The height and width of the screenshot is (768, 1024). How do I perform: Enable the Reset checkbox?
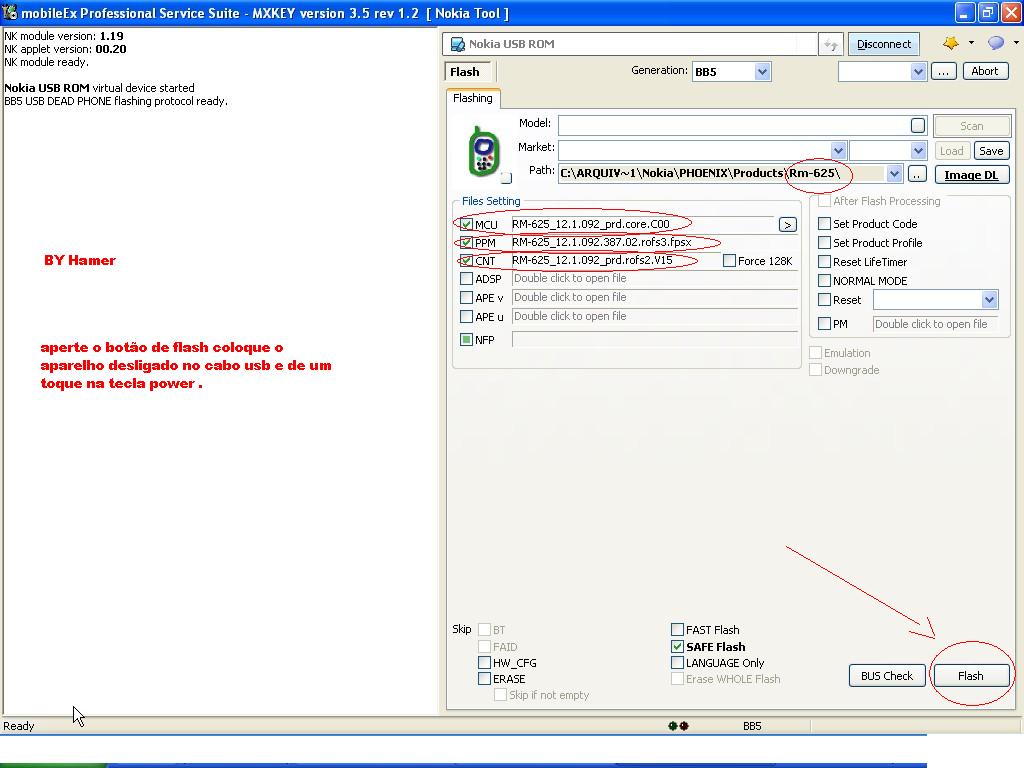824,300
